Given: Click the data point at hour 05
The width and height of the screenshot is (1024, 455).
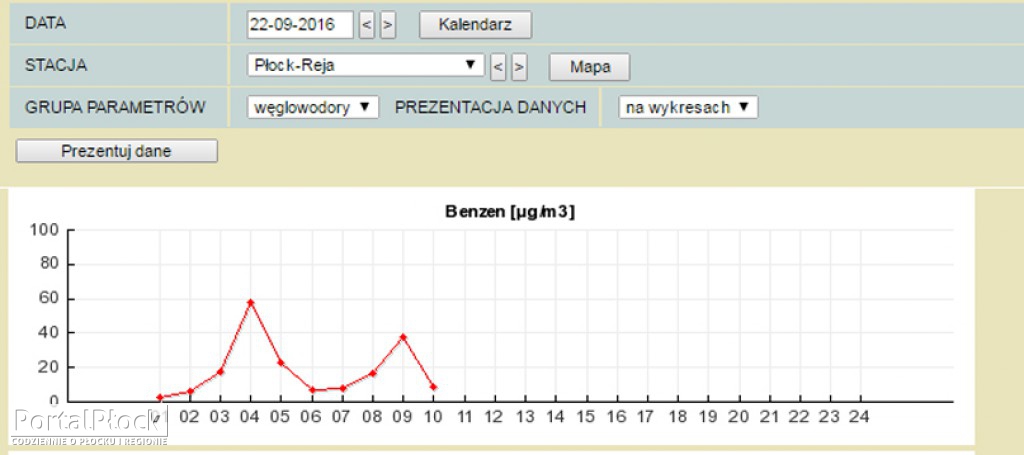Looking at the screenshot, I should 281,362.
